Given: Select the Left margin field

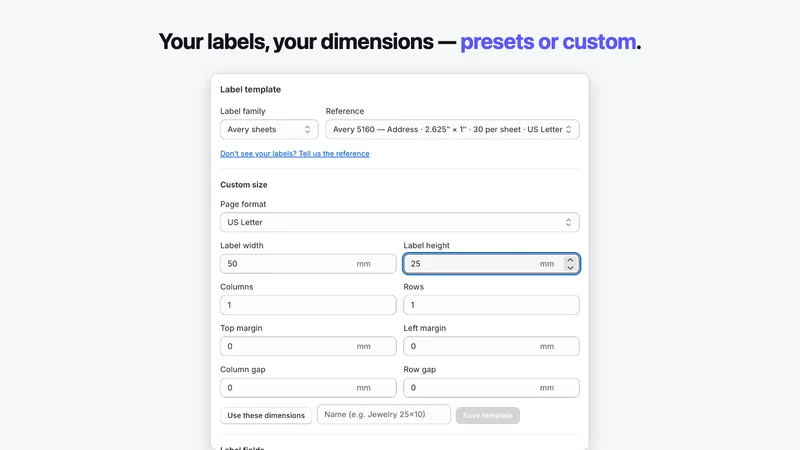Looking at the screenshot, I should [x=491, y=346].
